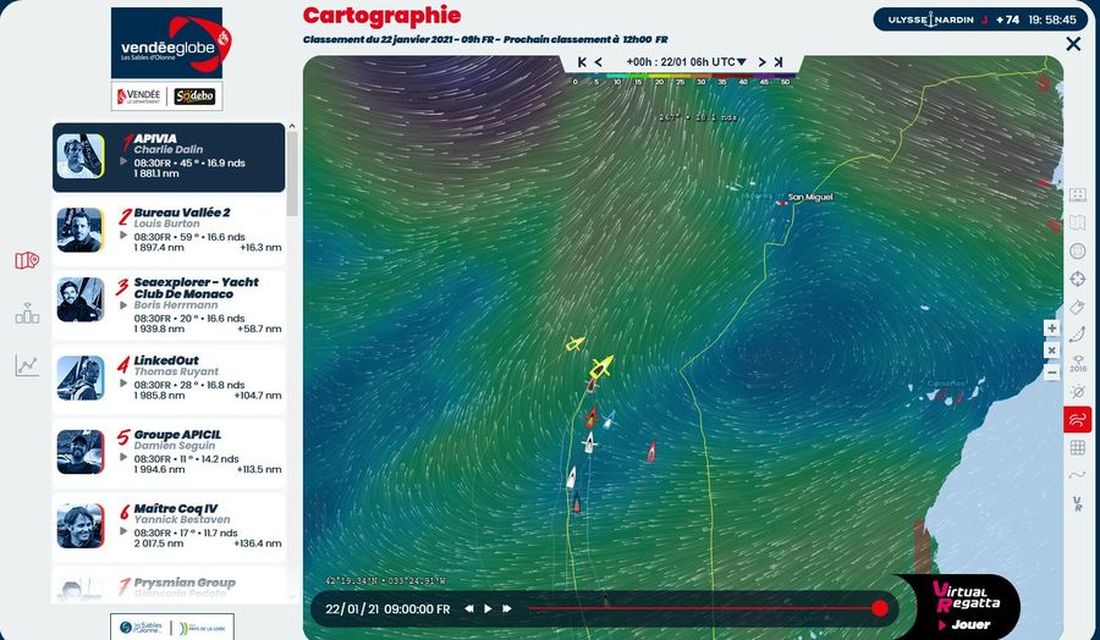This screenshot has height=640, width=1100.
Task: Click the Ulysse Nardin race clock
Action: point(981,20)
